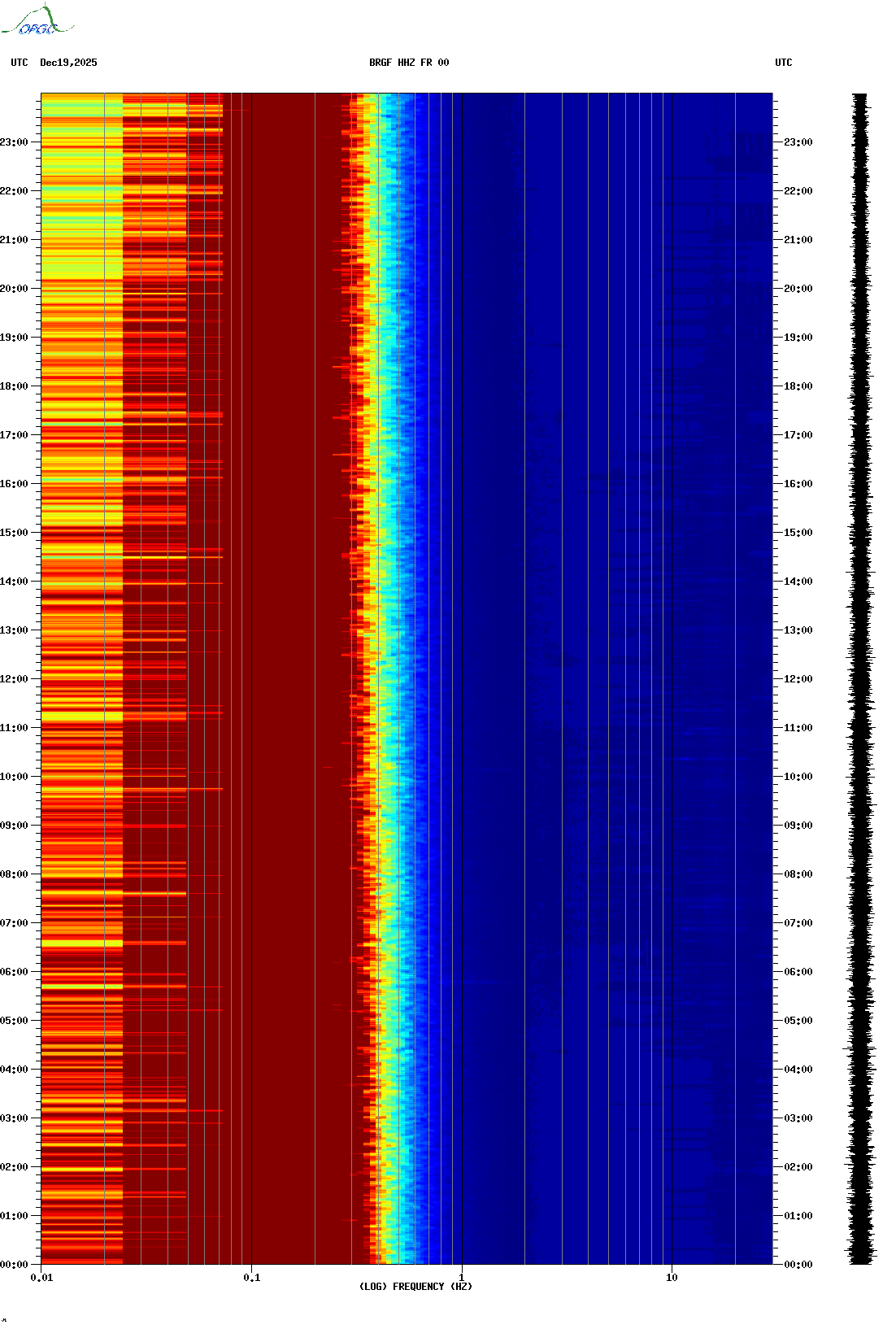Image resolution: width=896 pixels, height=1329 pixels.
Task: Click the OFGC logo icon
Action: [x=37, y=21]
